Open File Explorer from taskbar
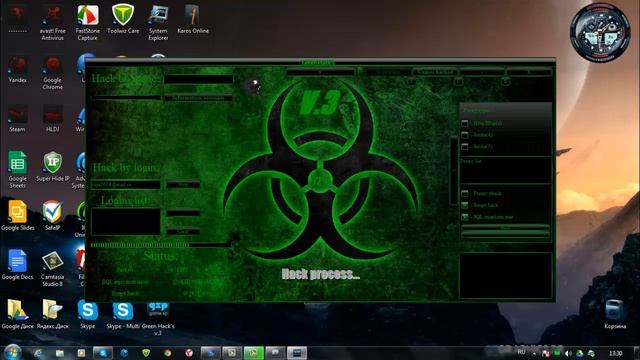Image resolution: width=640 pixels, height=360 pixels. 60,353
